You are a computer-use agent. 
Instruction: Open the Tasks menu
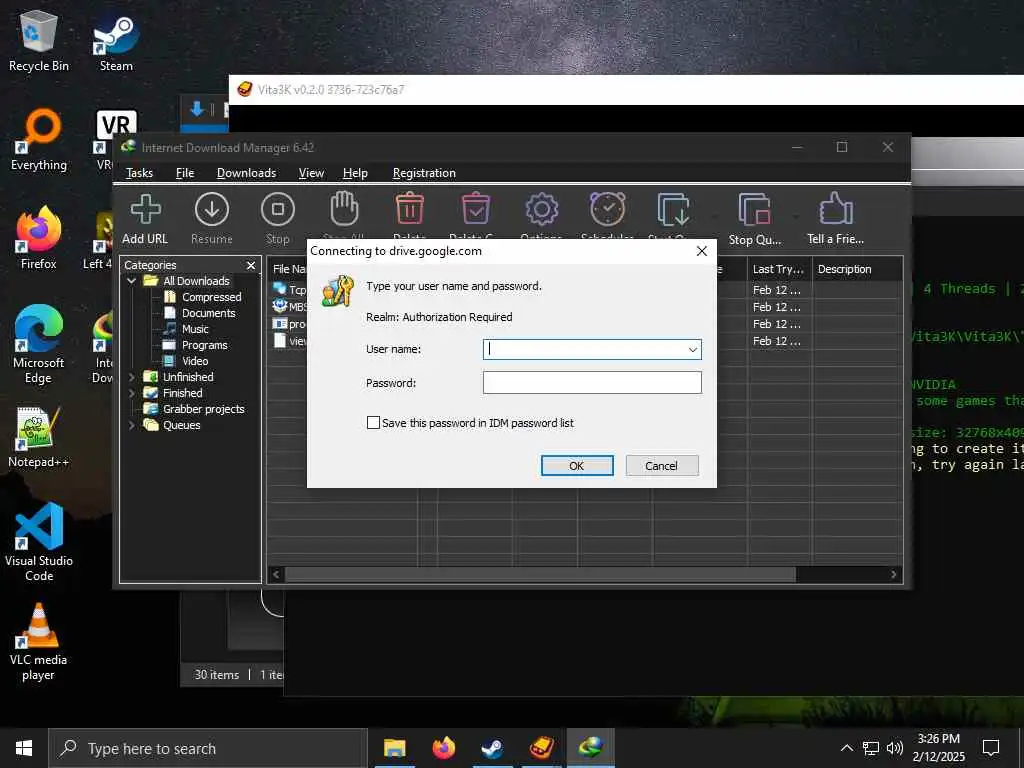coord(139,173)
